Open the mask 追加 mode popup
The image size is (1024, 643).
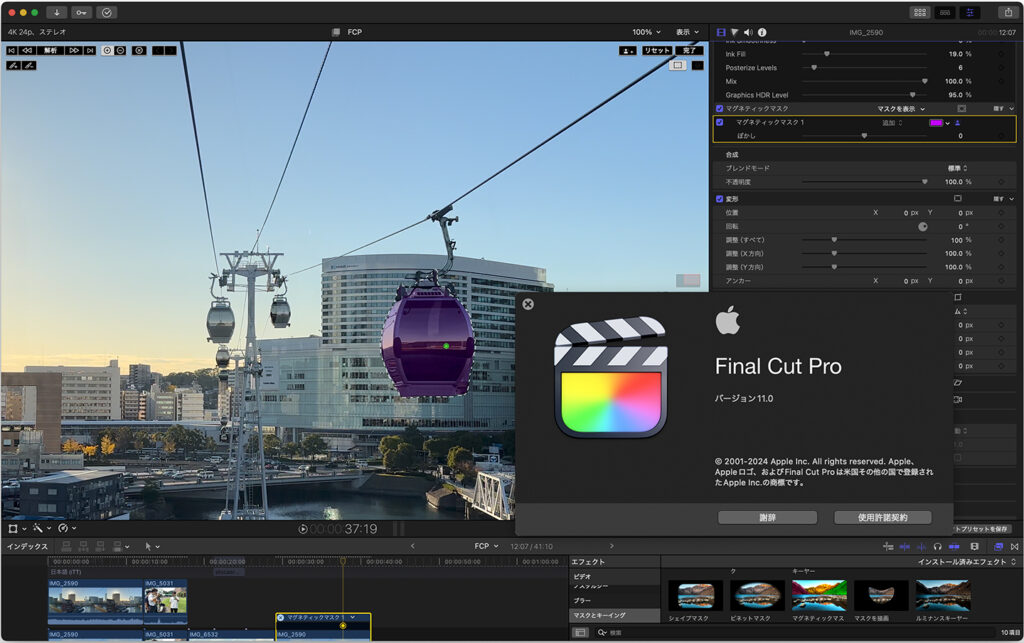click(892, 123)
